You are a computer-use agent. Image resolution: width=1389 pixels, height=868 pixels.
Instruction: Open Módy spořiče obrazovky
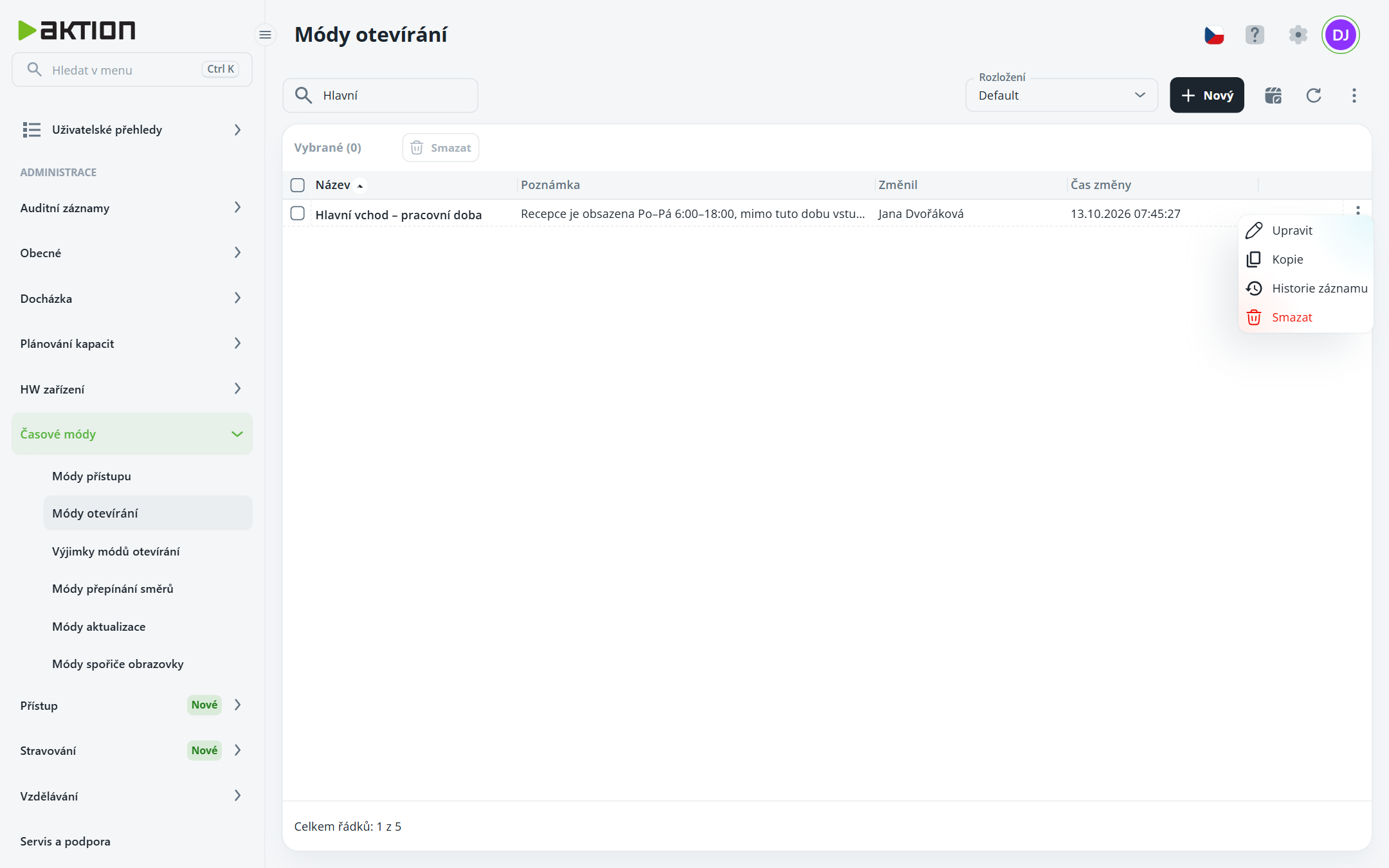148,664
